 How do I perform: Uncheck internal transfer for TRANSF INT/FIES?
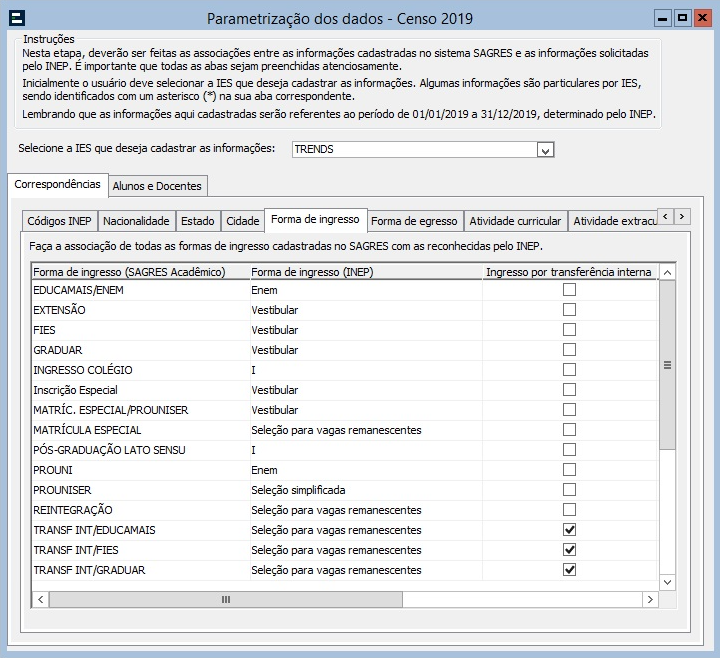(569, 550)
